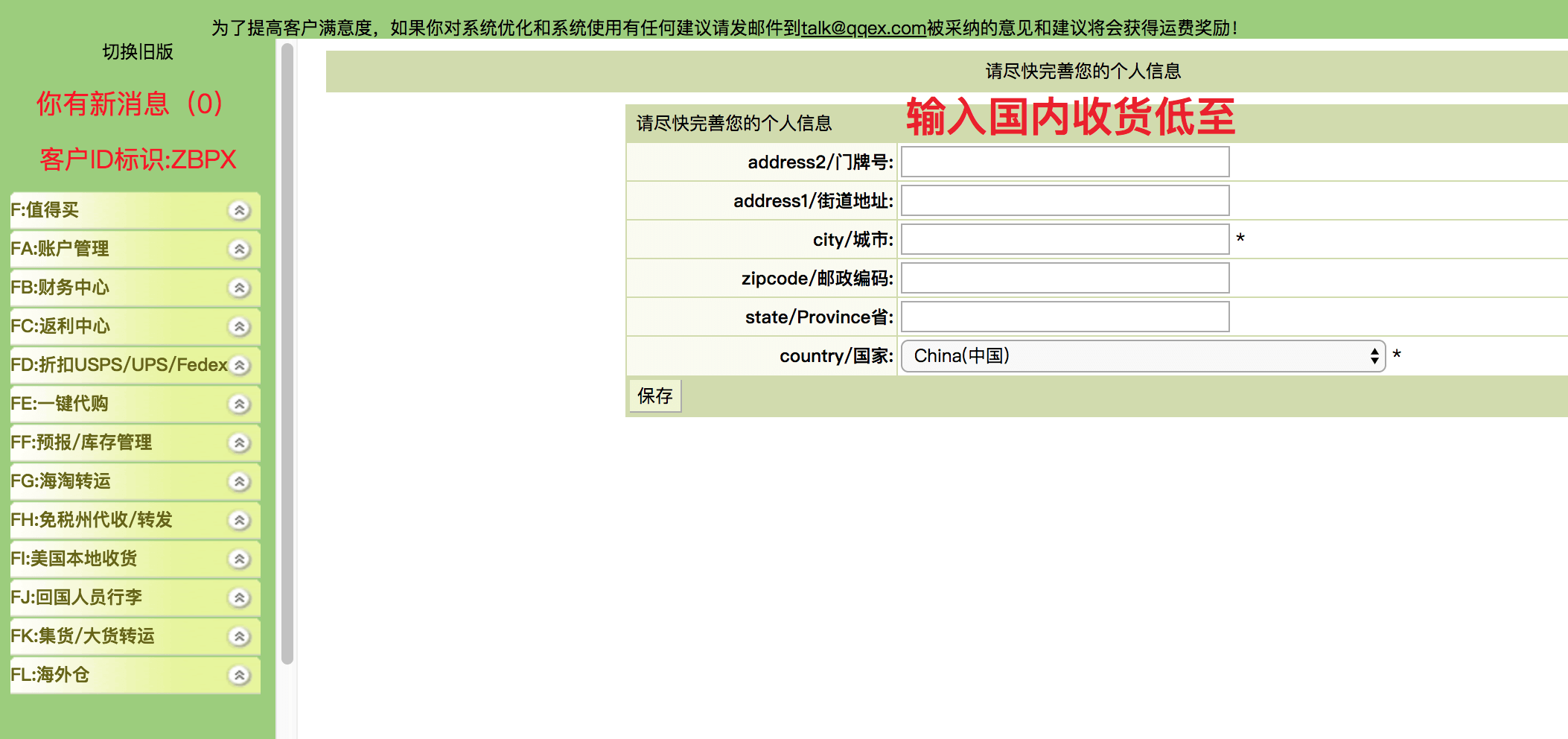Open the FD:折扣USPS/UPS/Fedex menu label
This screenshot has width=1568, height=739.
click(x=119, y=365)
